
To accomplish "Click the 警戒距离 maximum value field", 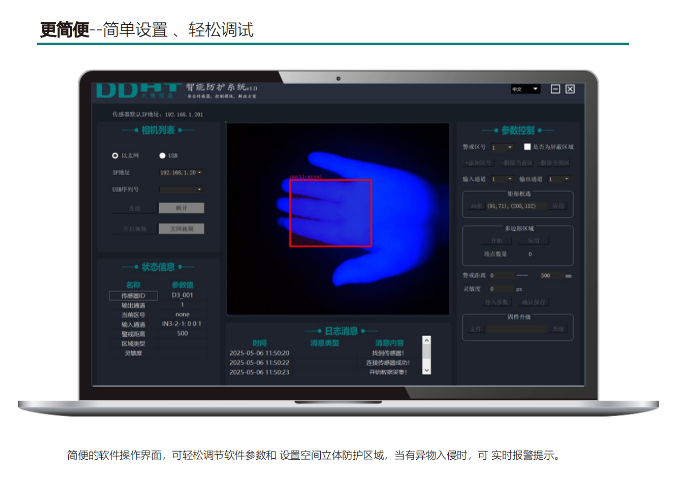I will (548, 274).
